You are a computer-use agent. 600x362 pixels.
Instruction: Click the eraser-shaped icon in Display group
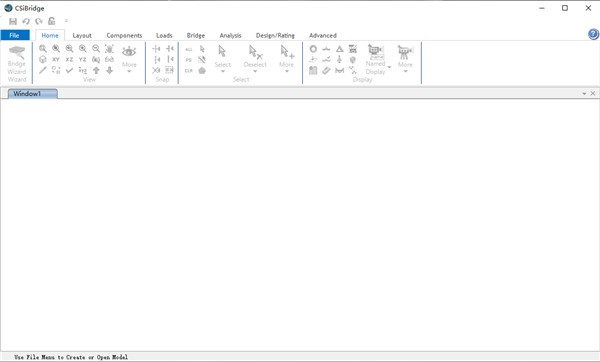click(326, 70)
